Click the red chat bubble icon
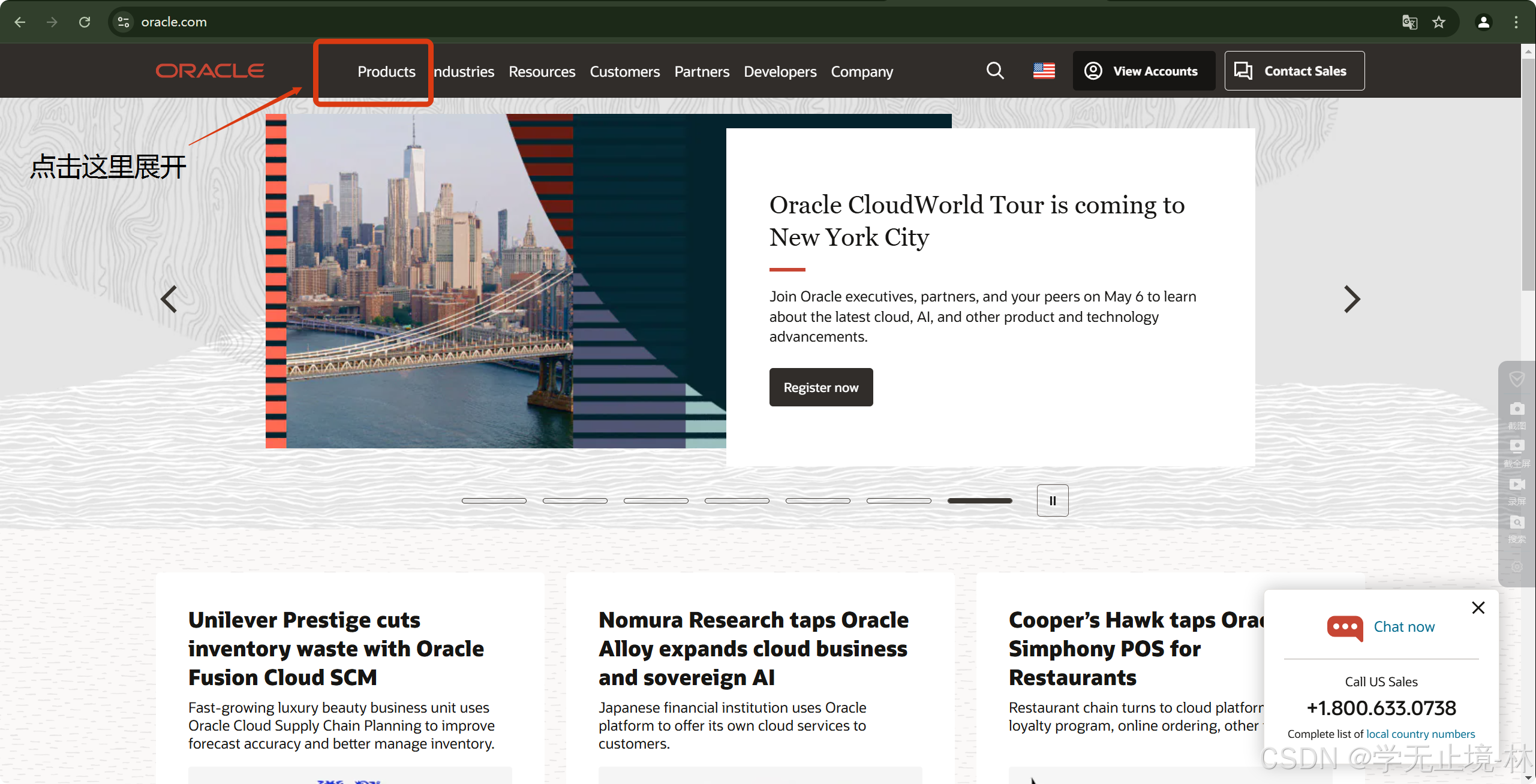The height and width of the screenshot is (784, 1536). (x=1345, y=628)
